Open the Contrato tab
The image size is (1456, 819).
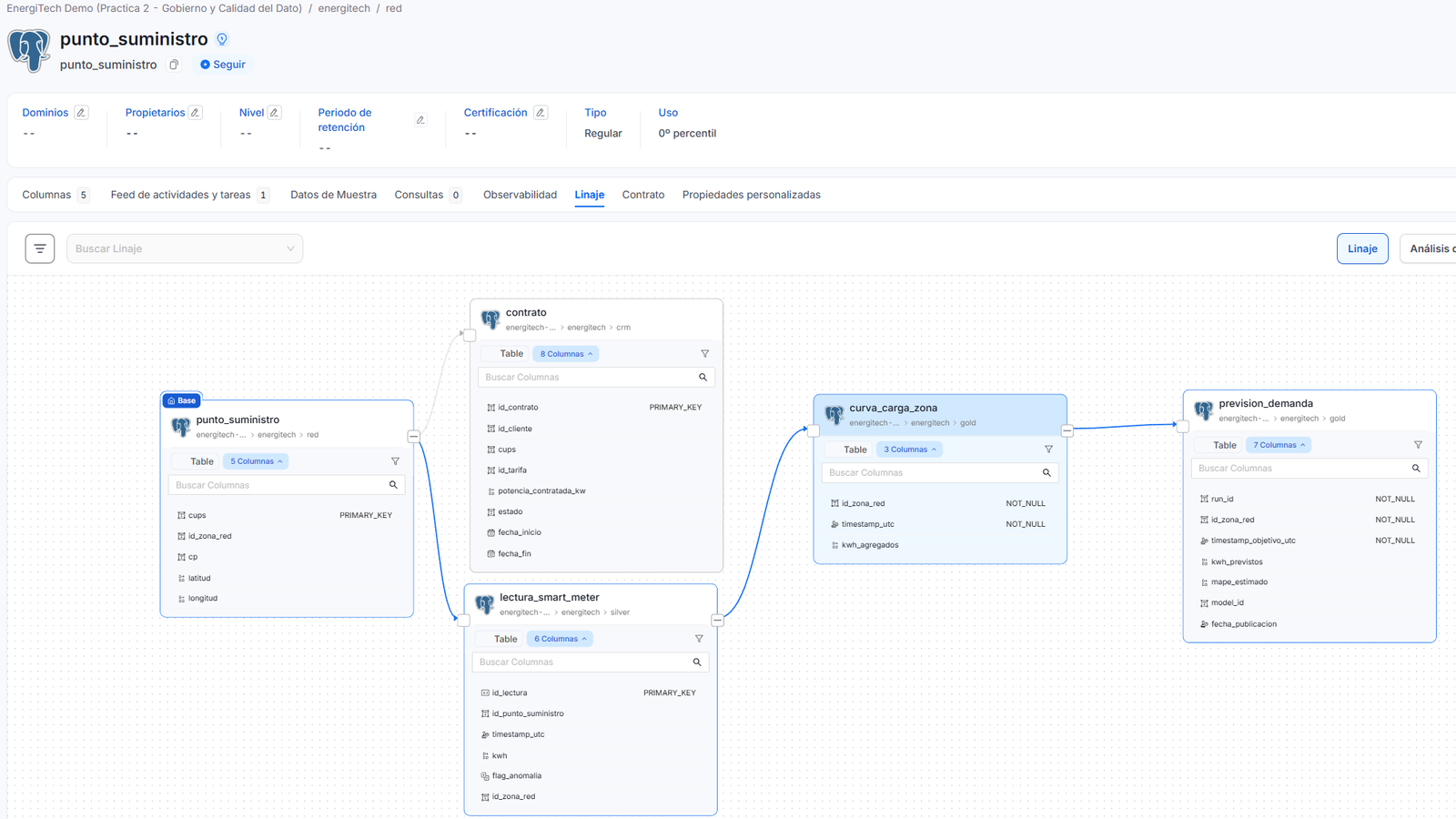pyautogui.click(x=643, y=195)
